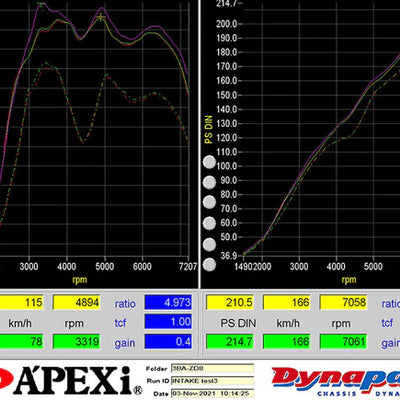Screen dimensions: 400x400
Task: Click the '36.9' y-axis minimum value
Action: point(229,256)
